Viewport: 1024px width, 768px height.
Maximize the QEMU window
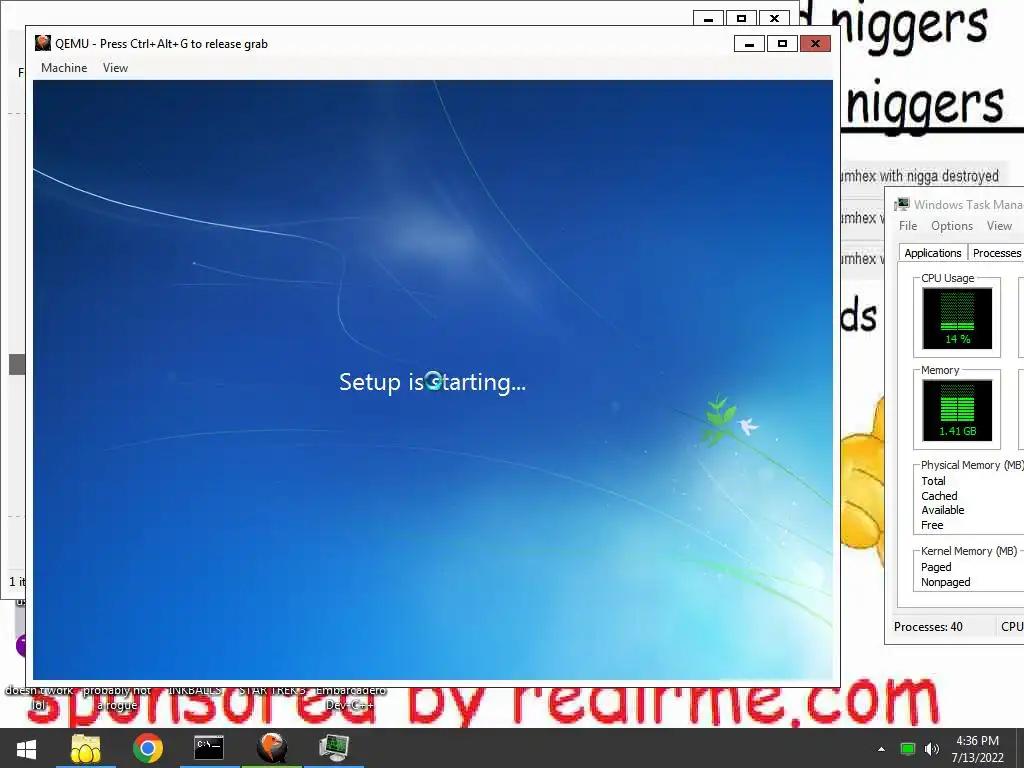pos(782,44)
